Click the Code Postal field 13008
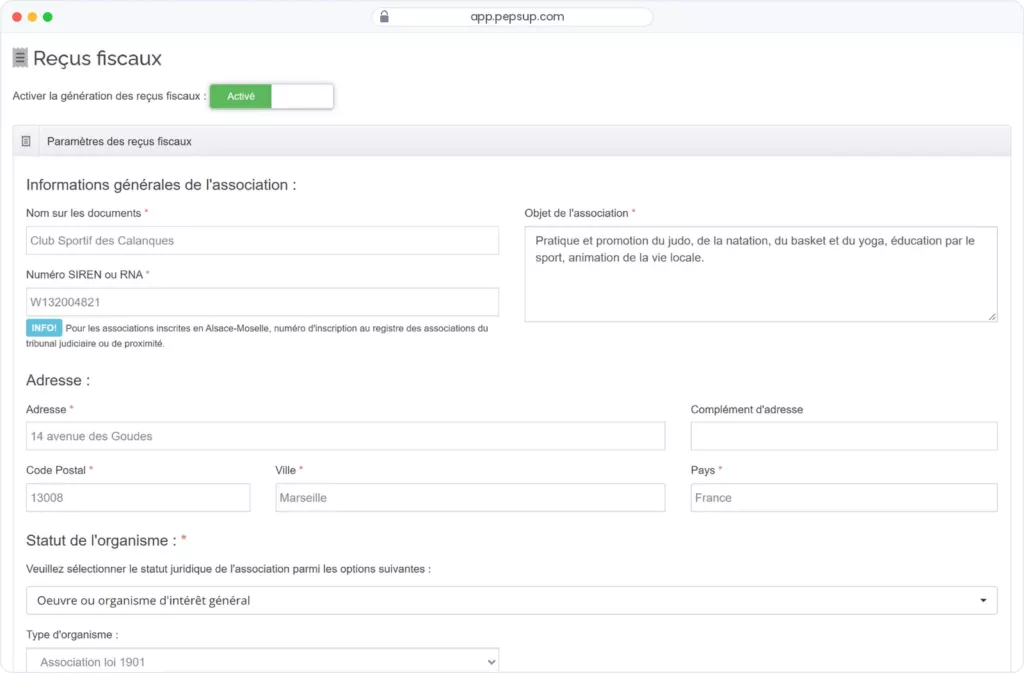Image resolution: width=1024 pixels, height=673 pixels. 138,497
